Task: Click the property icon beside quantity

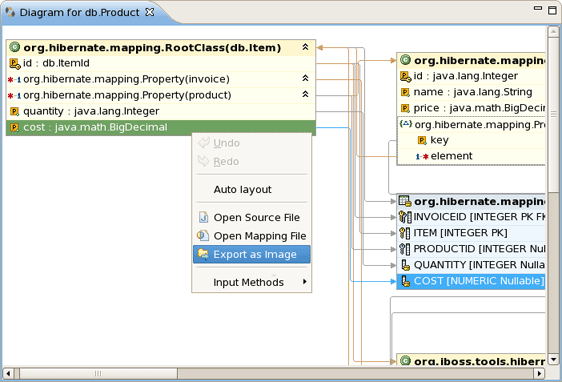Action: point(14,111)
